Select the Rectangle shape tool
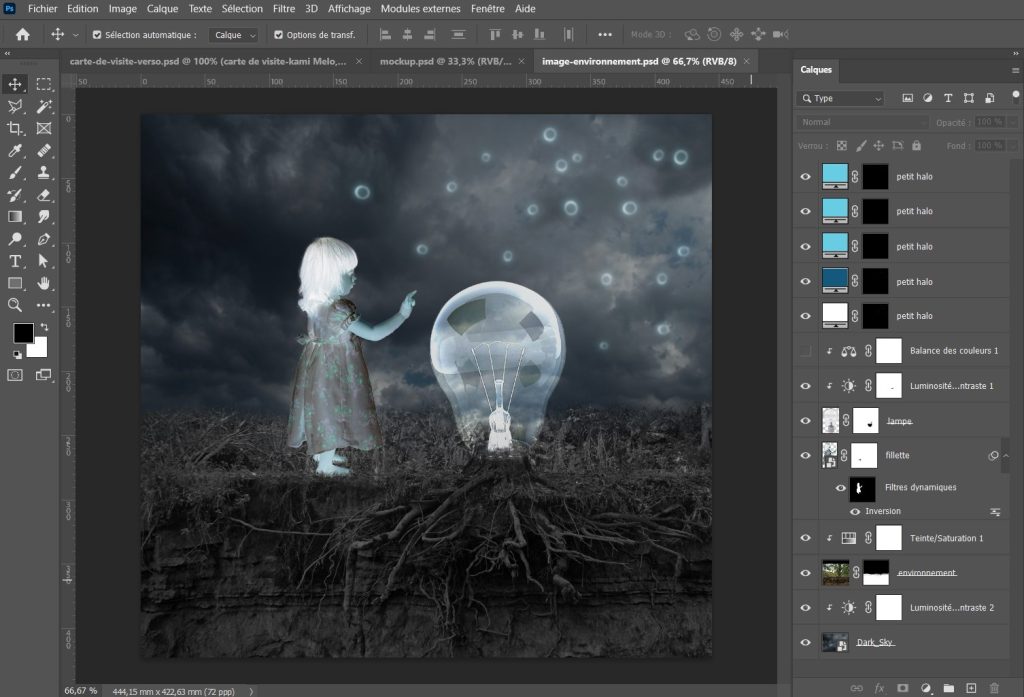The width and height of the screenshot is (1024, 697). [x=15, y=283]
